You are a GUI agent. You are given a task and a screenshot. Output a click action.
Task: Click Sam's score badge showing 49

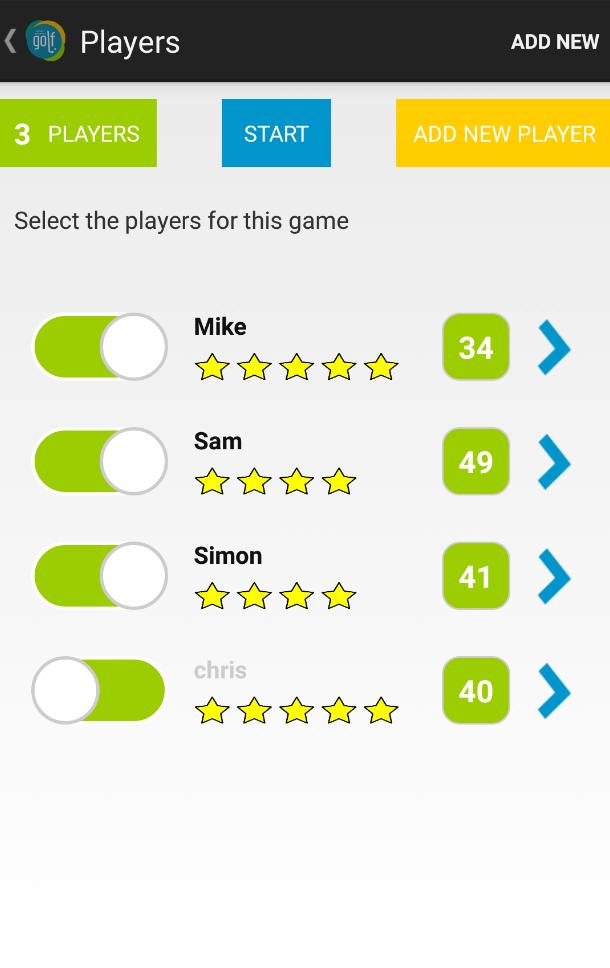(x=476, y=461)
